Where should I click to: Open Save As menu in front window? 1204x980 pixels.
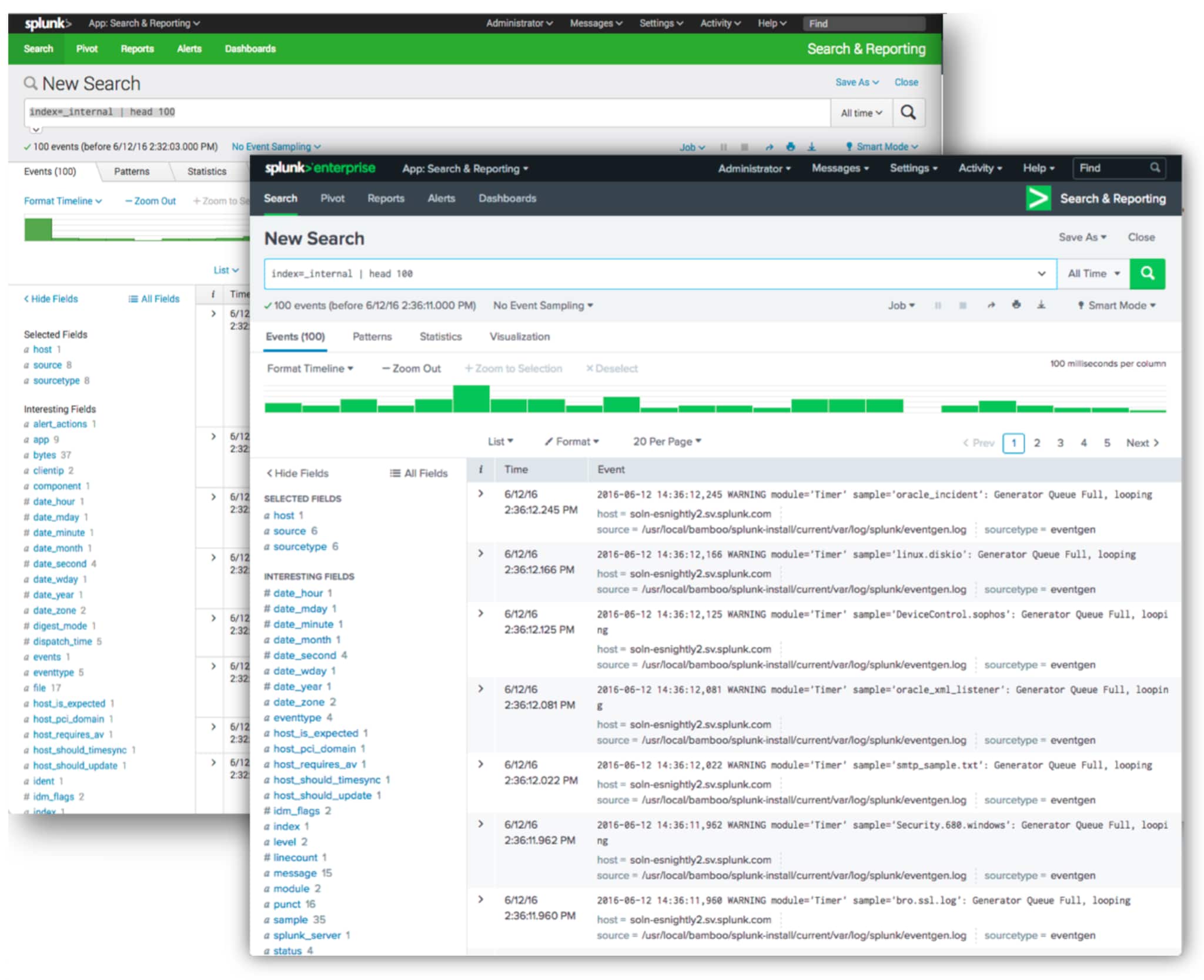(1082, 237)
